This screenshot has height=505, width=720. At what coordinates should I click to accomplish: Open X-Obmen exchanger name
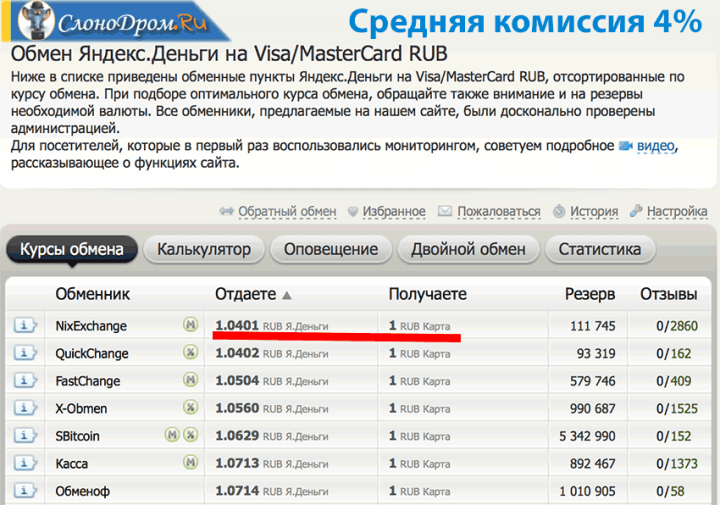click(81, 409)
